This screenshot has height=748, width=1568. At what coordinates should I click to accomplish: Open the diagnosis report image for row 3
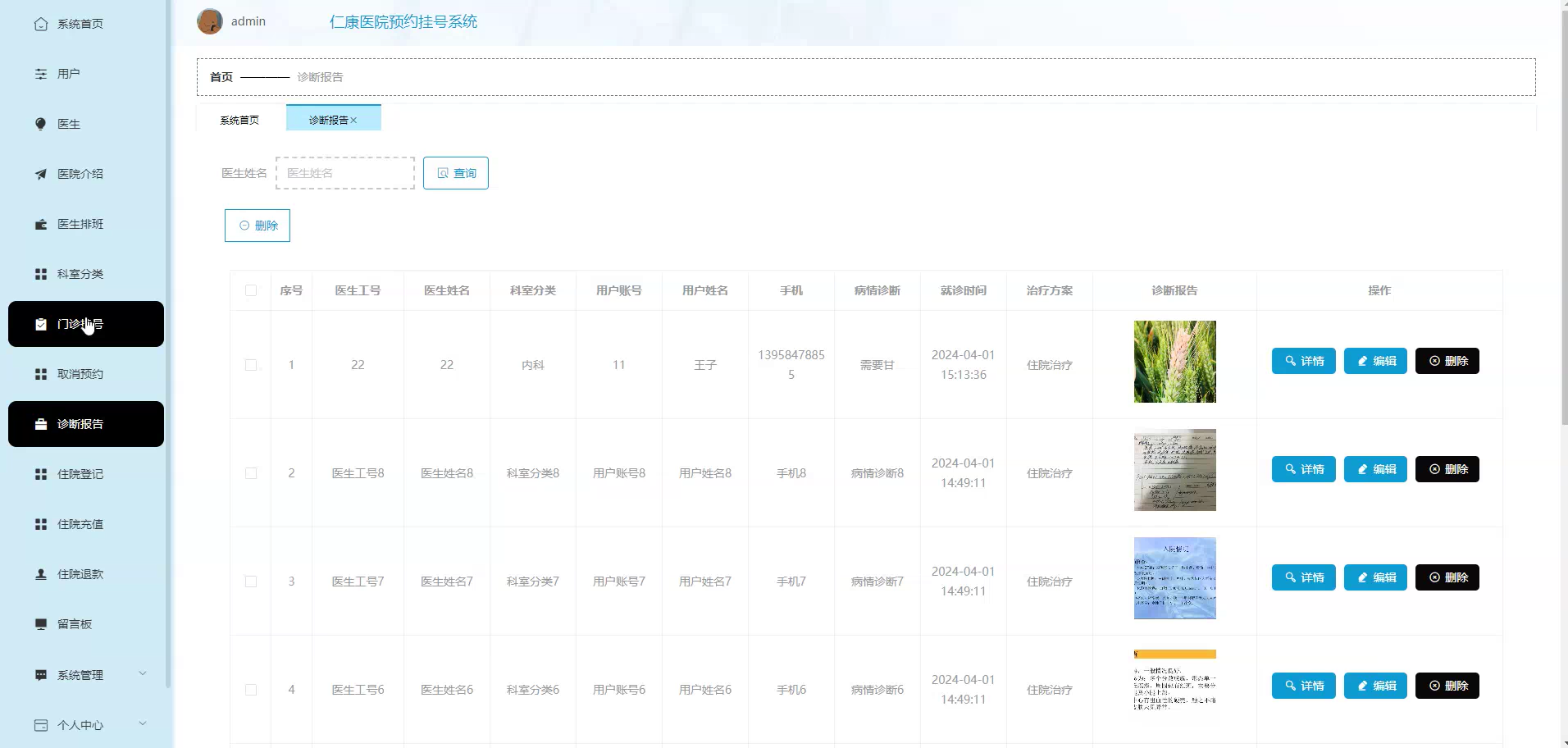tap(1174, 577)
